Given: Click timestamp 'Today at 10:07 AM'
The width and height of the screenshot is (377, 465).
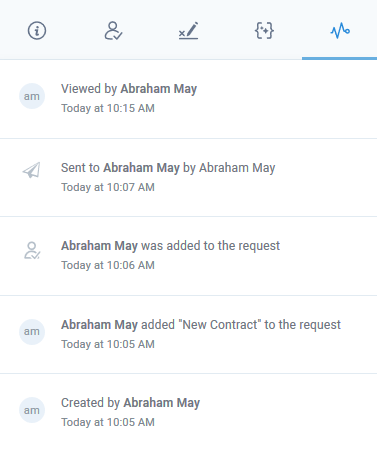Looking at the screenshot, I should [108, 187].
